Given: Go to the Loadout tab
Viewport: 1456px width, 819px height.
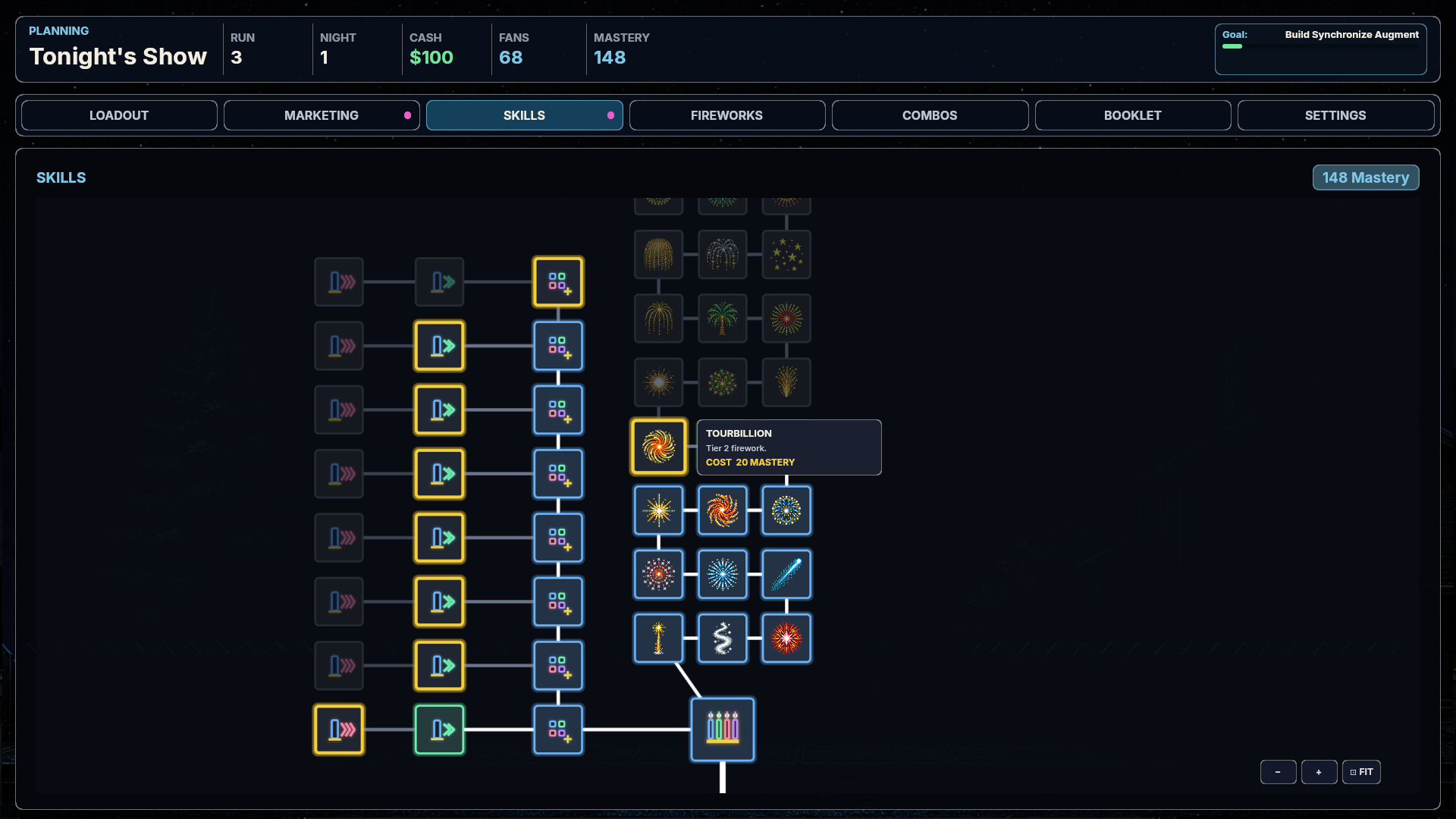Looking at the screenshot, I should [119, 115].
